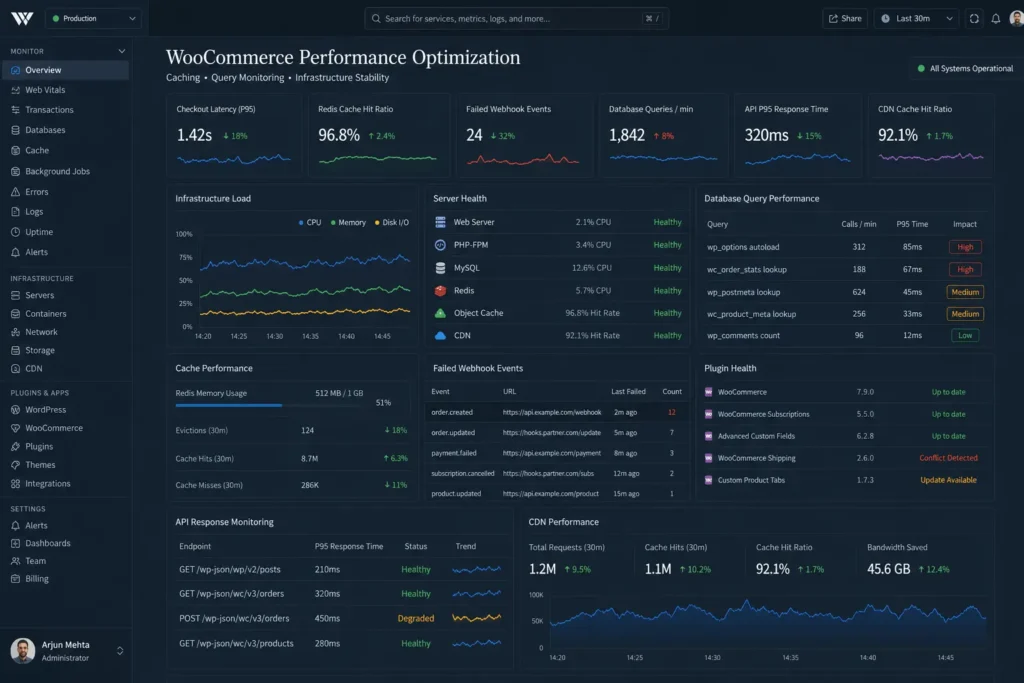Click the Medium badge for wp_postmeta lookup
Viewport: 1024px width, 683px height.
(965, 292)
